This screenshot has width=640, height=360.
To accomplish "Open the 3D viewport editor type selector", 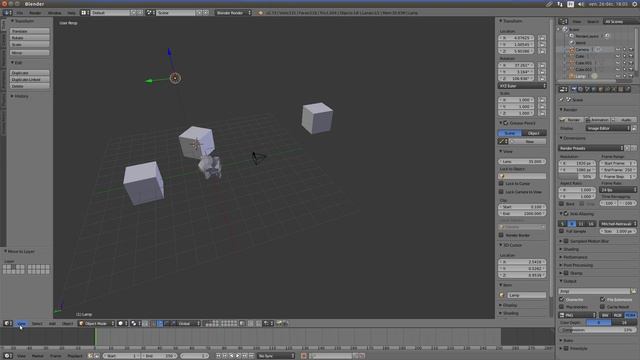I will click(8, 323).
